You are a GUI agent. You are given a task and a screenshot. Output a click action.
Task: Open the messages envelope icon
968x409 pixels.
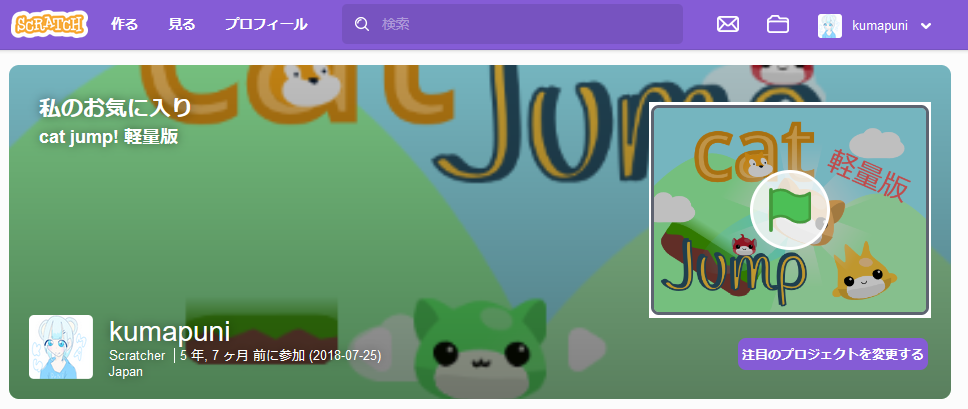(728, 25)
